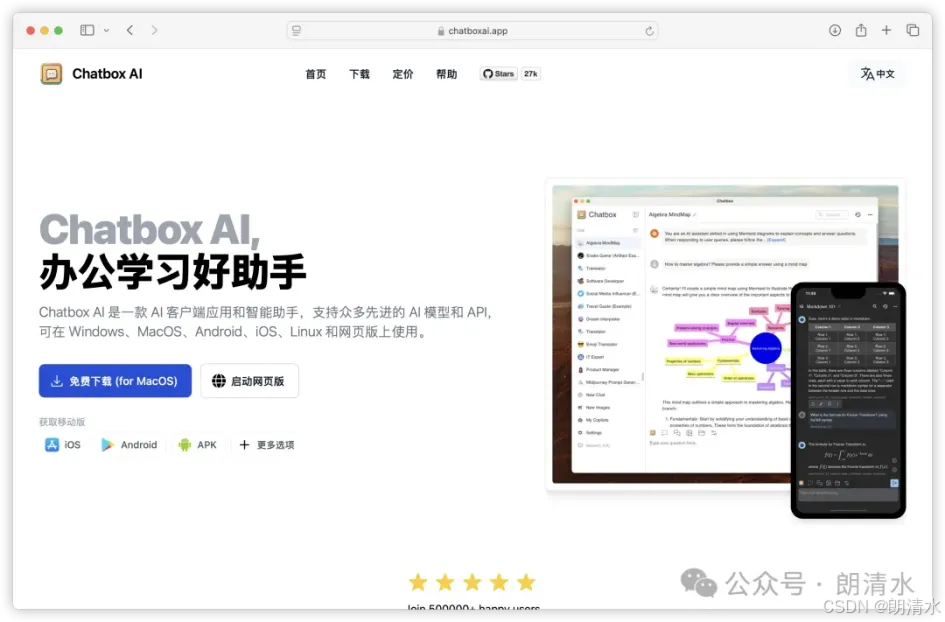
Task: Open the 帮助 nav item
Action: [x=447, y=74]
